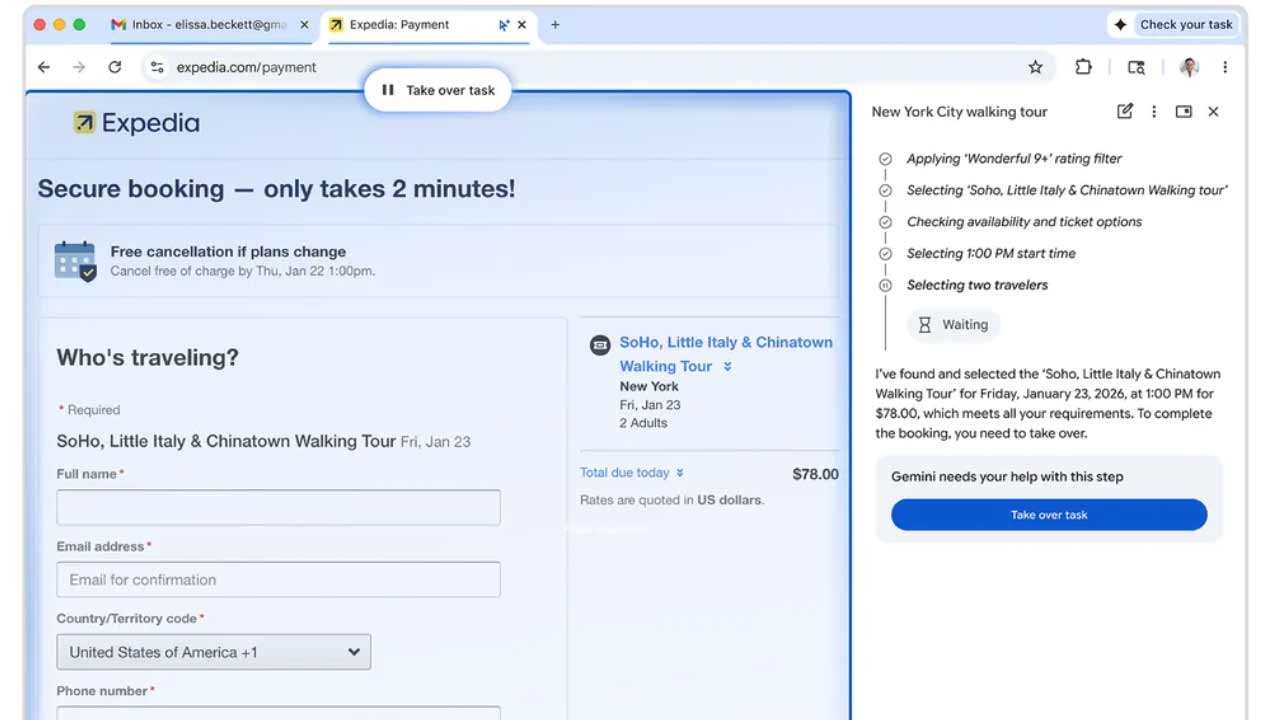Close the Expedia: Payment tab
Viewport: 1280px width, 720px height.
tap(521, 25)
